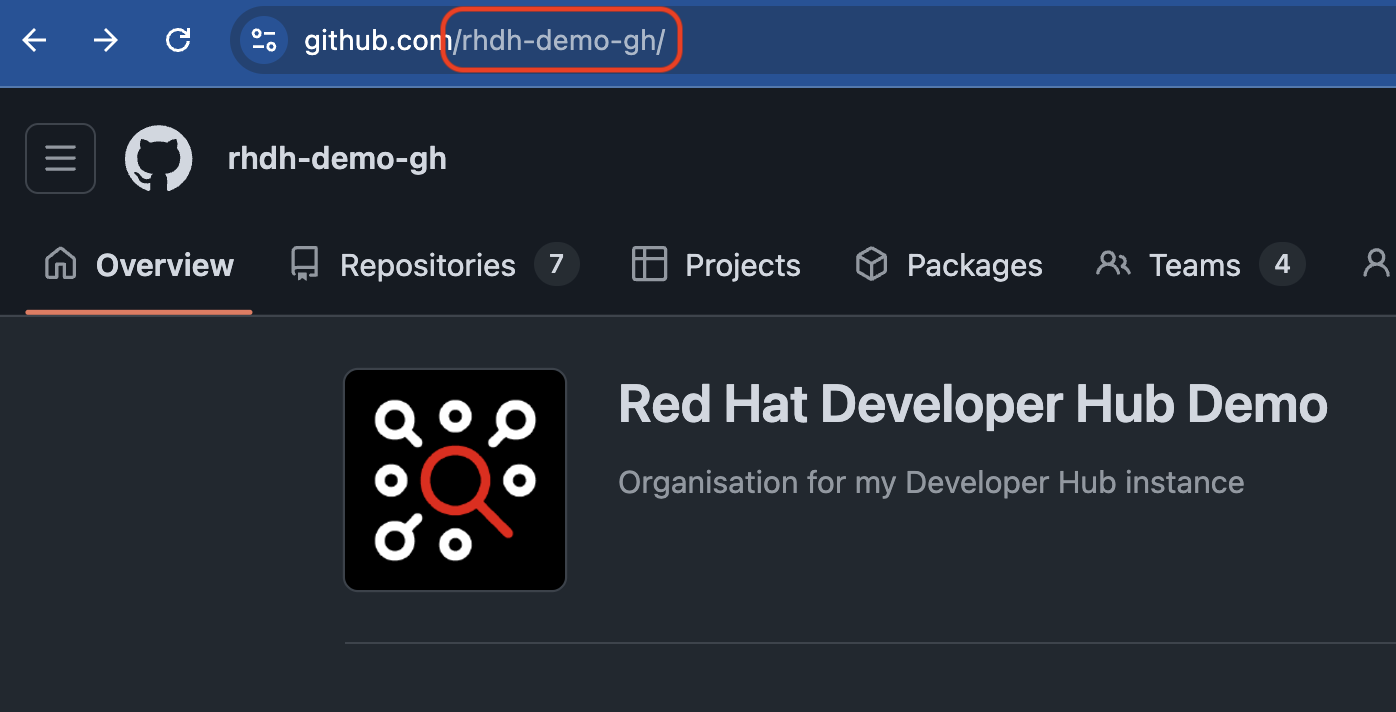Viewport: 1396px width, 712px height.
Task: Click the Projects table icon
Action: point(649,264)
